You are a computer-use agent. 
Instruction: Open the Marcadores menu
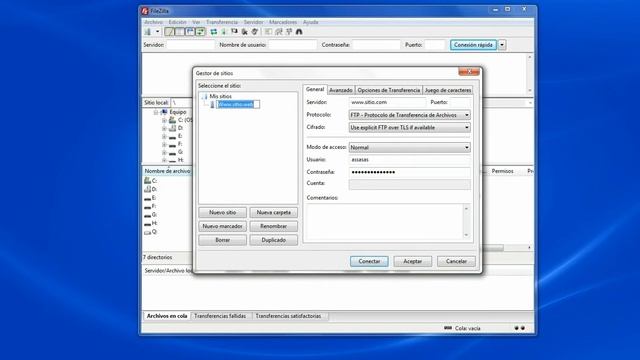tap(283, 22)
